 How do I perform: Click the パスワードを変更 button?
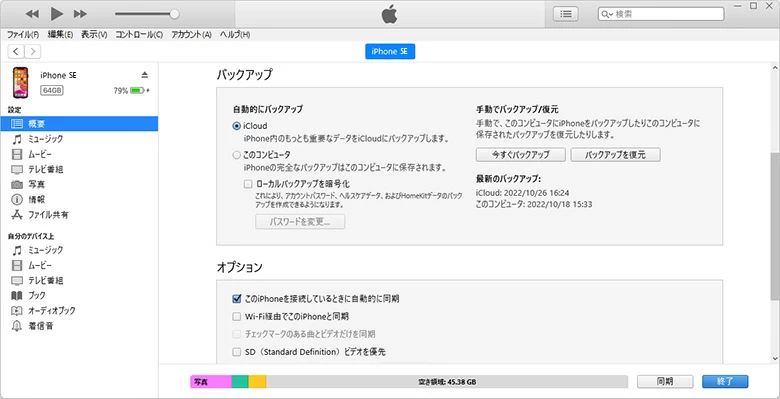point(300,221)
